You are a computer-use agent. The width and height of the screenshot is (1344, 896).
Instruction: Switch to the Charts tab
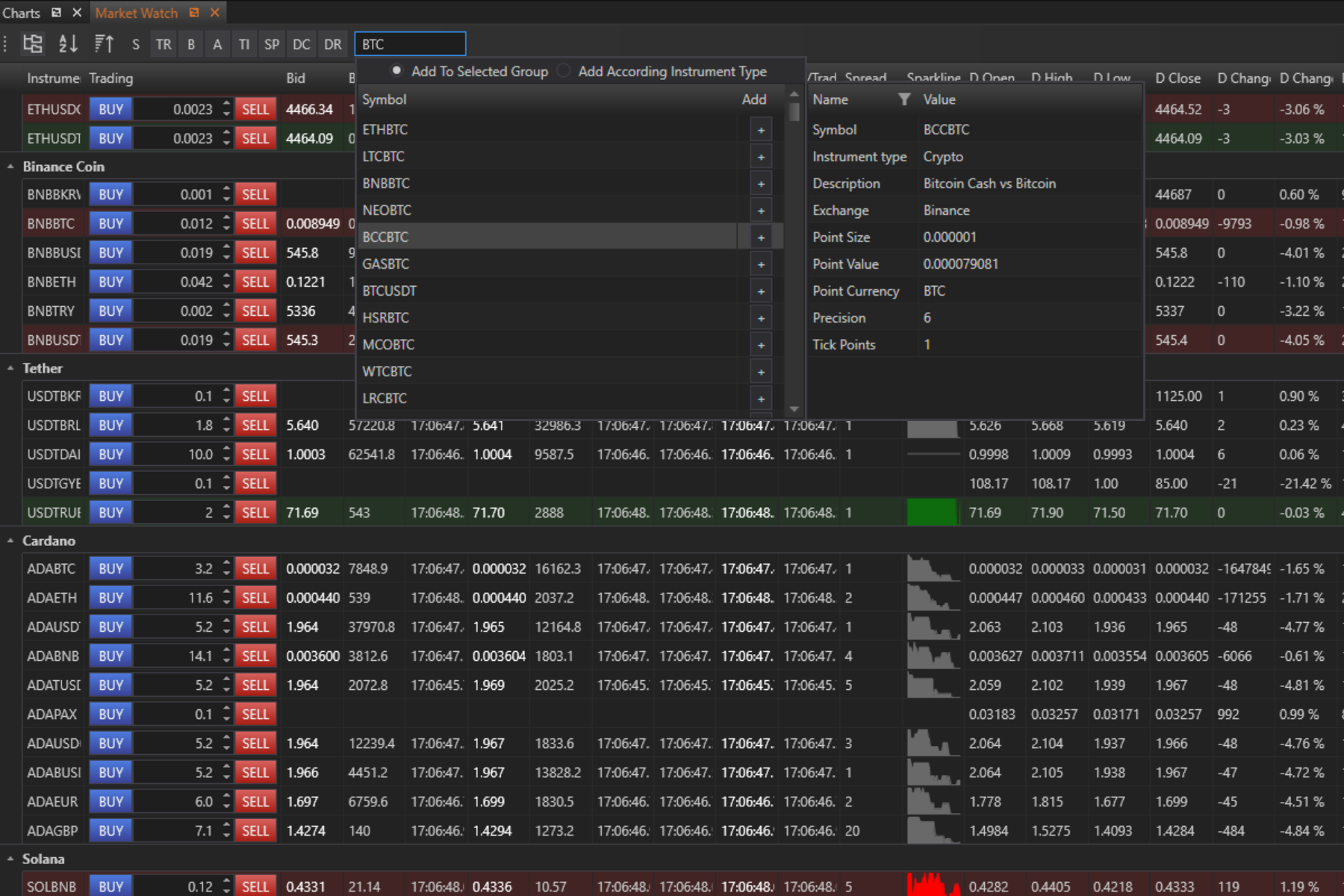[x=21, y=13]
